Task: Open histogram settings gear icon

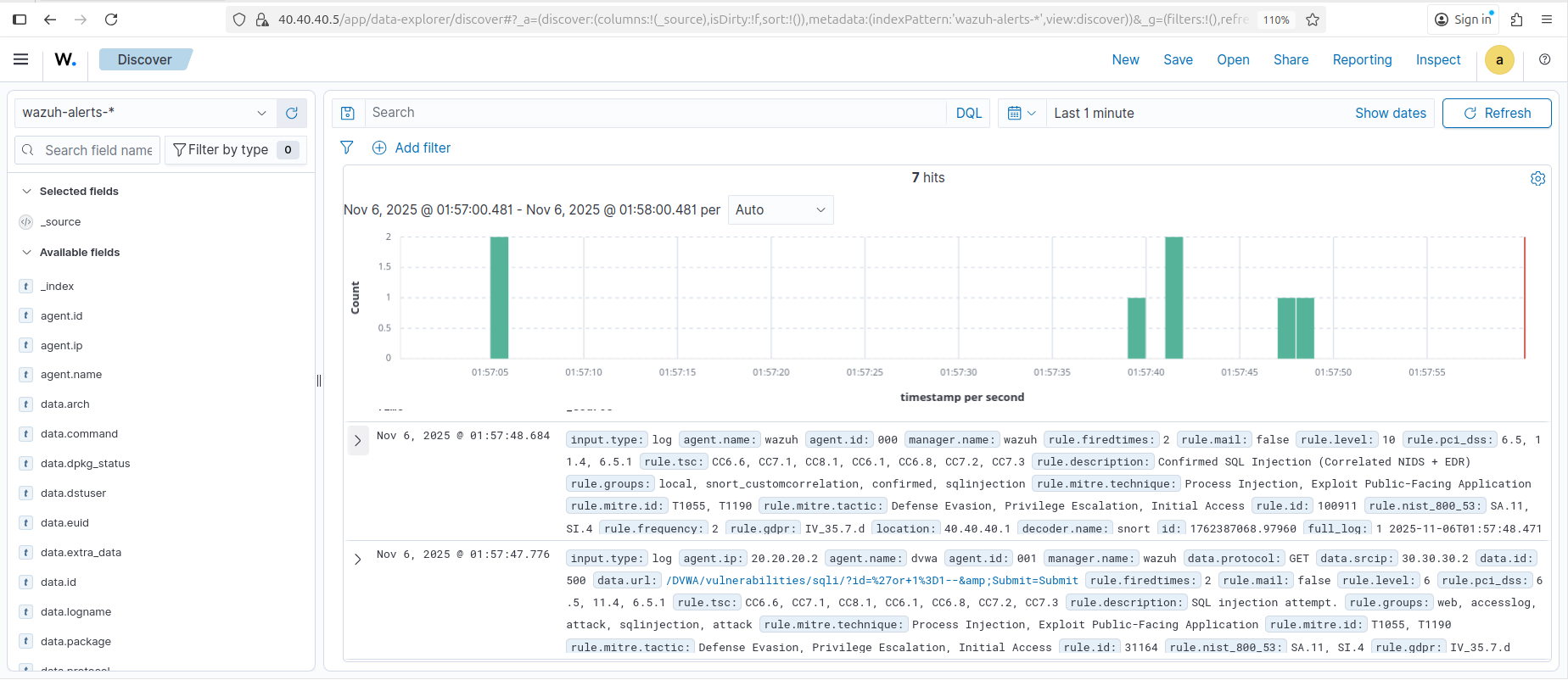Action: [1537, 178]
